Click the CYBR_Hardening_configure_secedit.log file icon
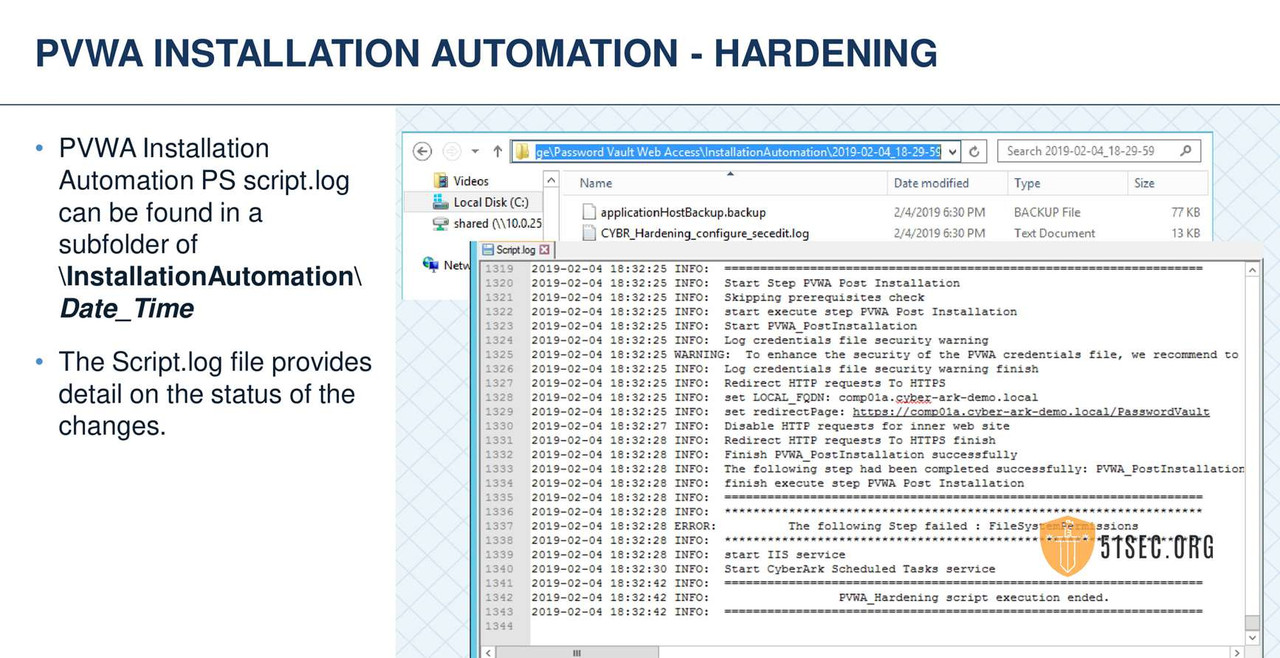The height and width of the screenshot is (658, 1280). [x=589, y=233]
